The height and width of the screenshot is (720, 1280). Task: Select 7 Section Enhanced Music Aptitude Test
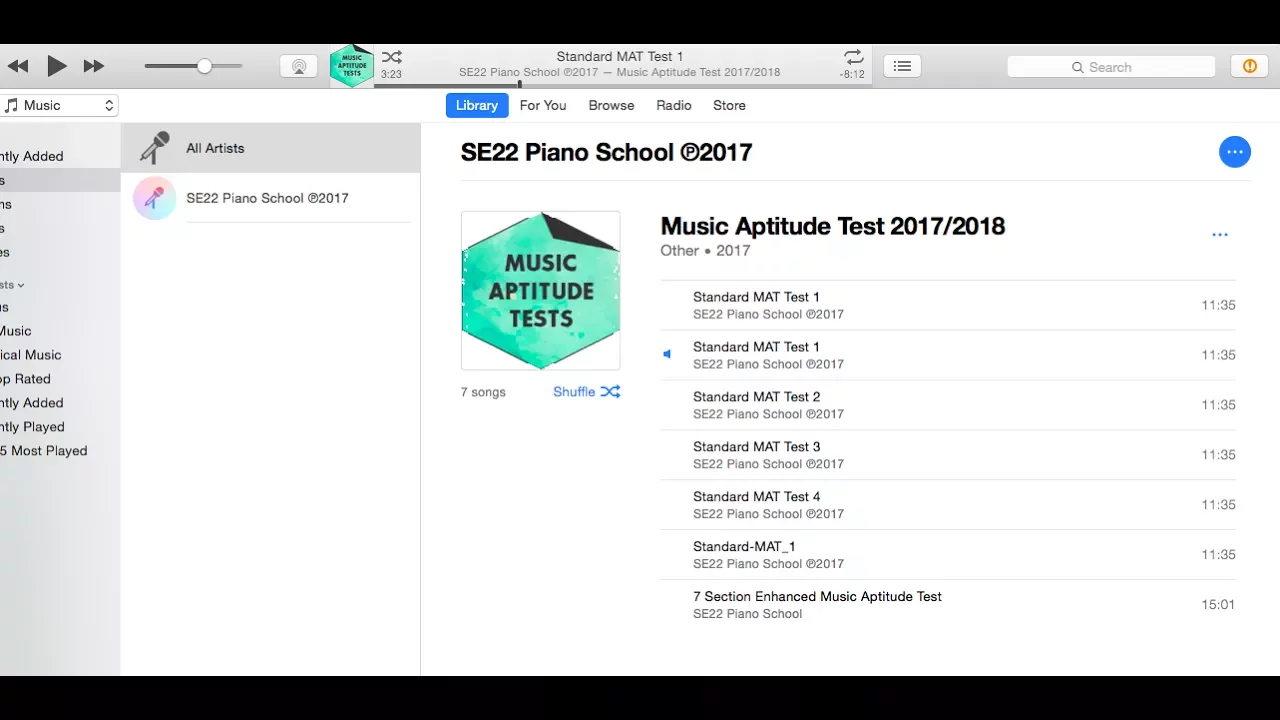[x=948, y=605]
